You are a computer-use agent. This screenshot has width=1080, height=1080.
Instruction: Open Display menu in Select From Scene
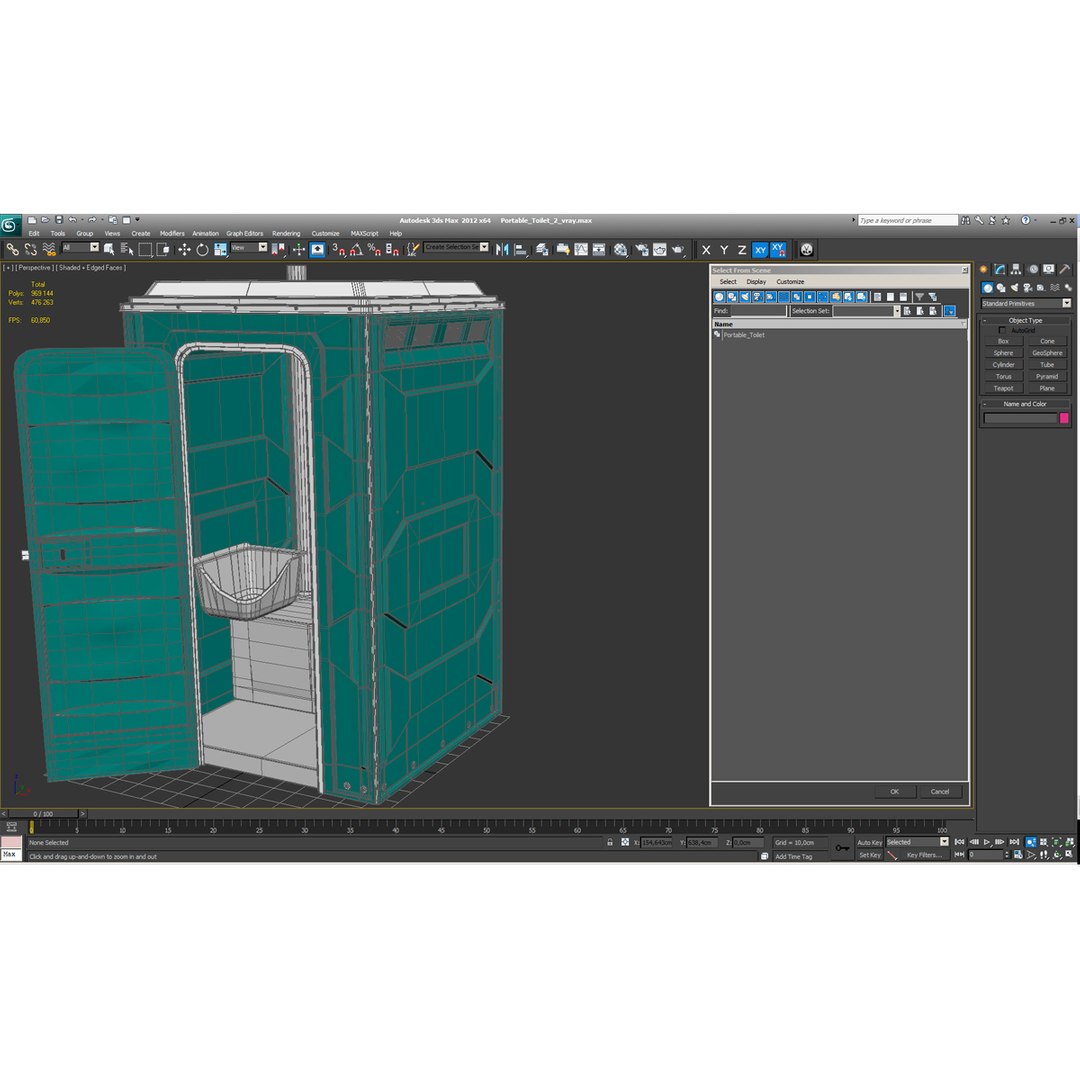pyautogui.click(x=756, y=282)
